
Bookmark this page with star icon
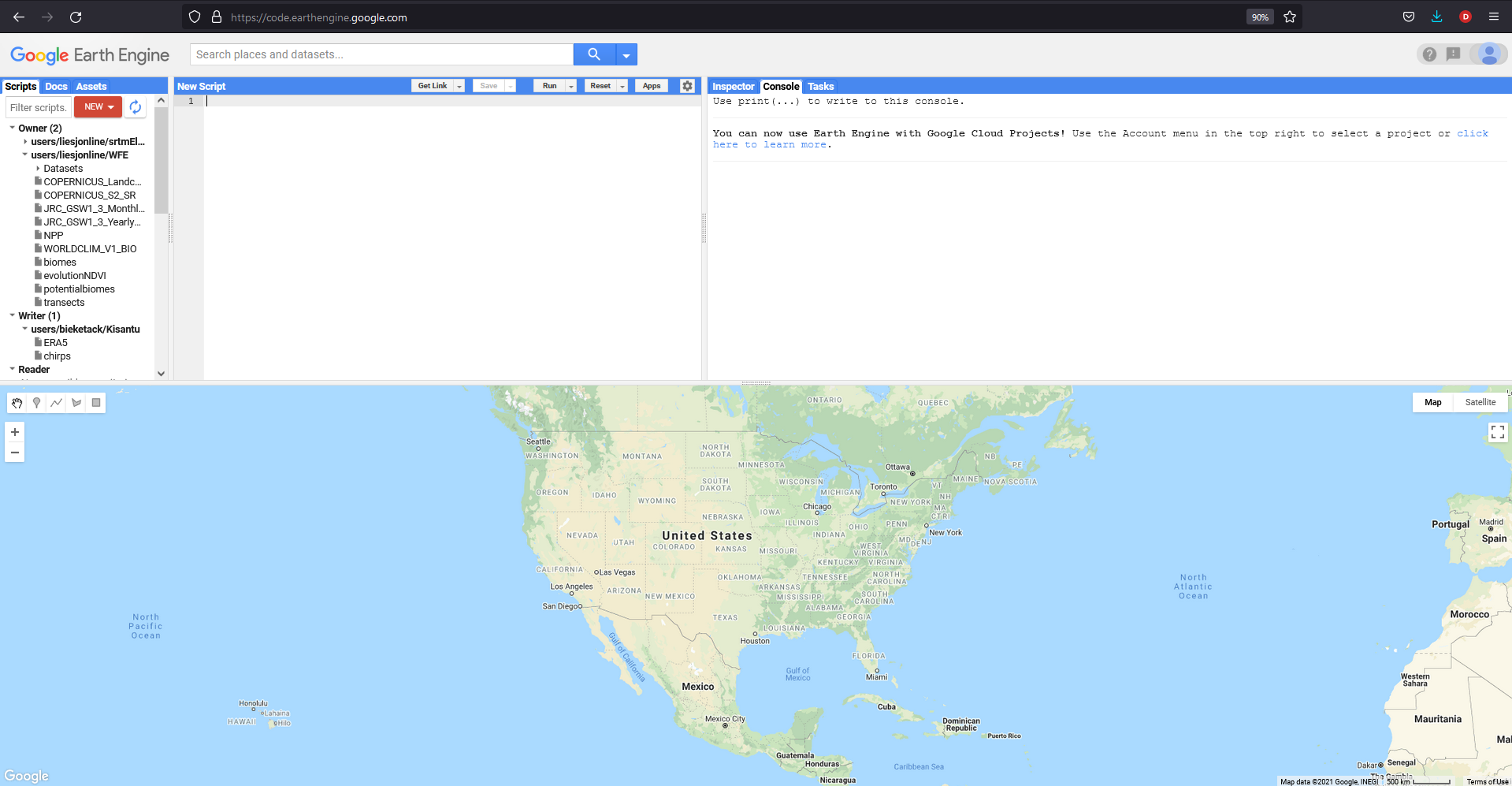click(1290, 17)
